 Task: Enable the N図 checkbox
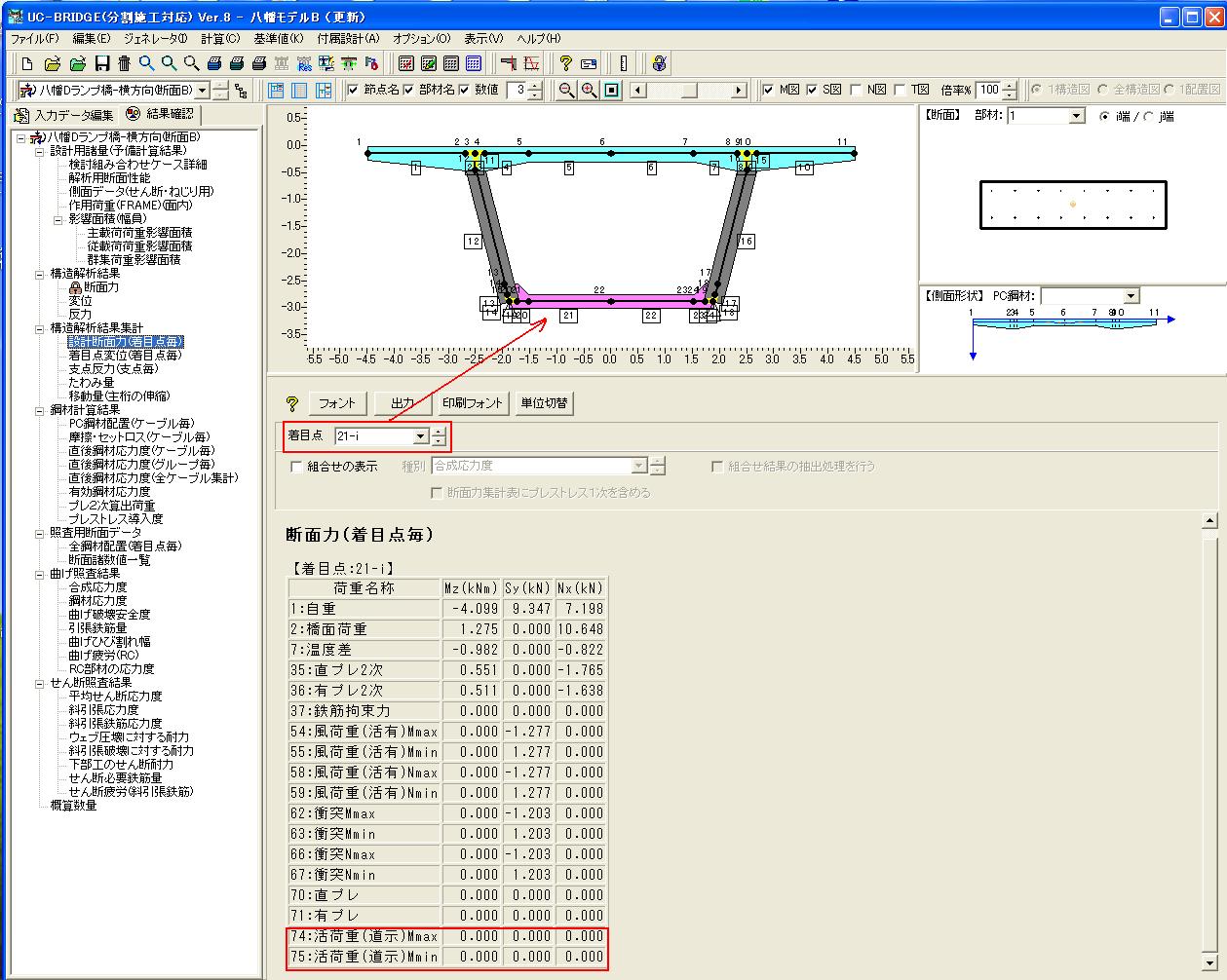(x=856, y=91)
